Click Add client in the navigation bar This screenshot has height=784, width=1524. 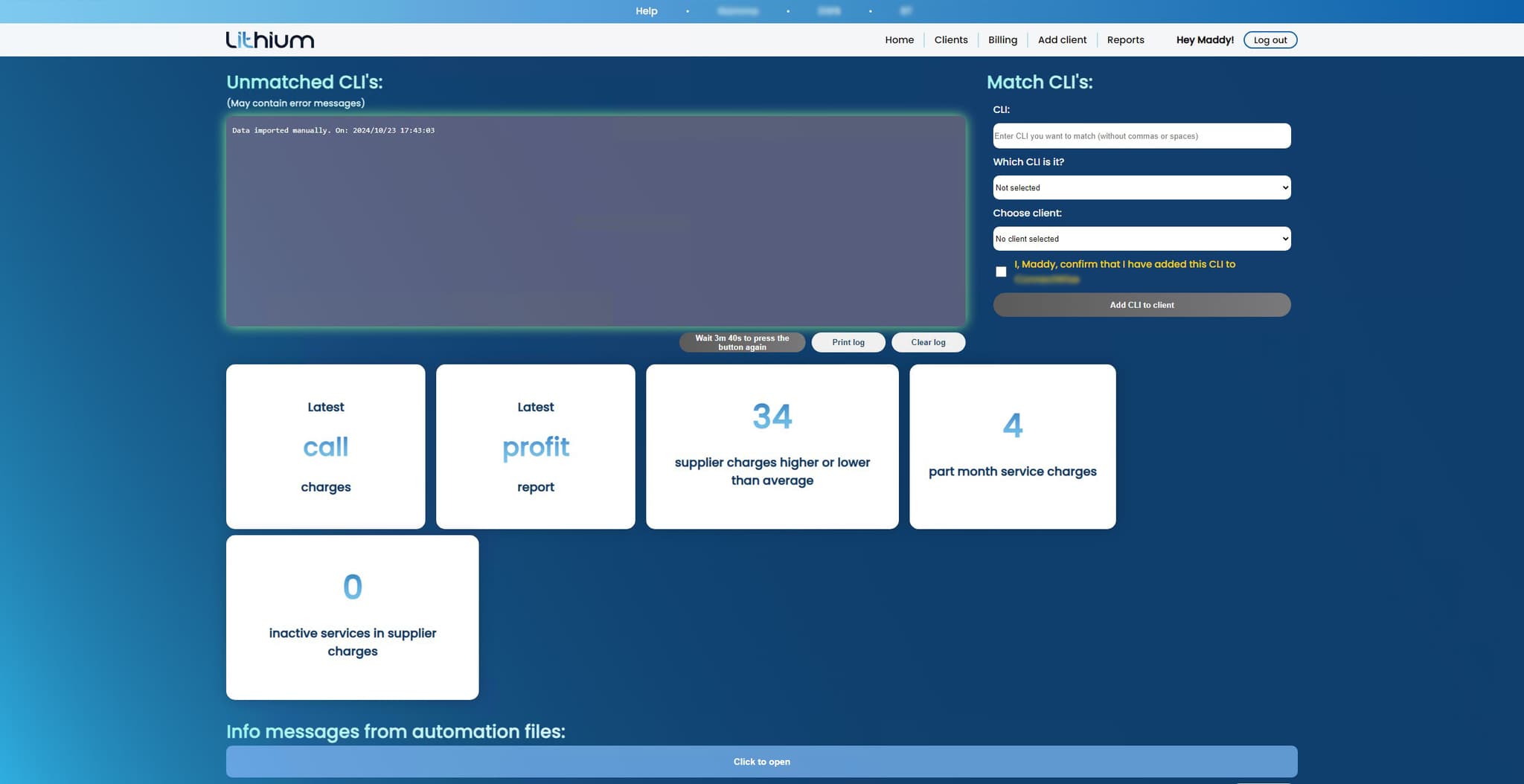pos(1062,39)
